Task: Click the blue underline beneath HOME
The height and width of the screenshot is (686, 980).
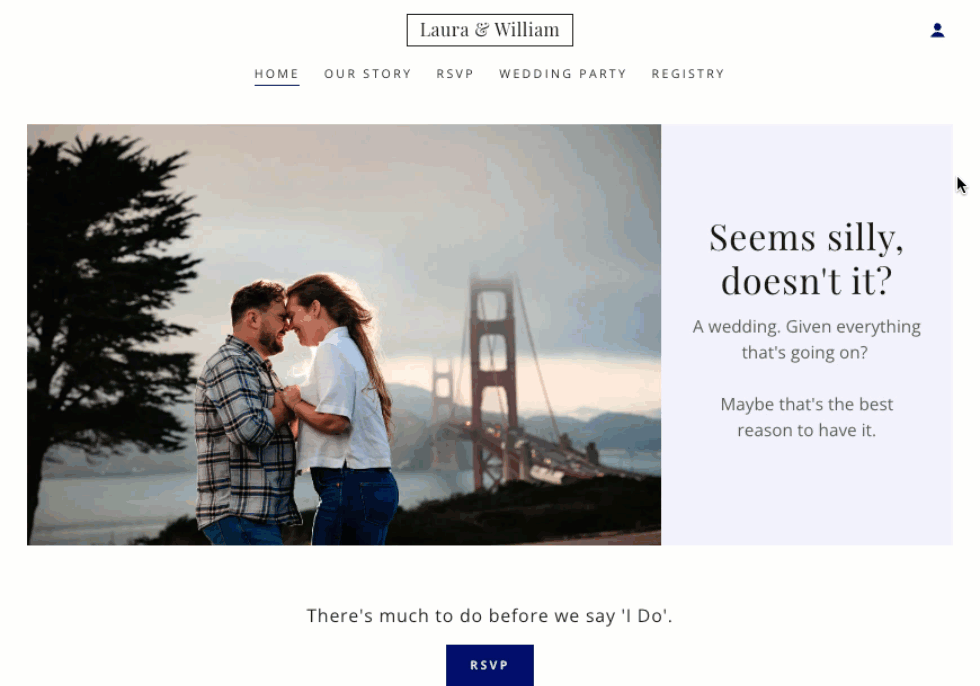Action: pos(276,84)
